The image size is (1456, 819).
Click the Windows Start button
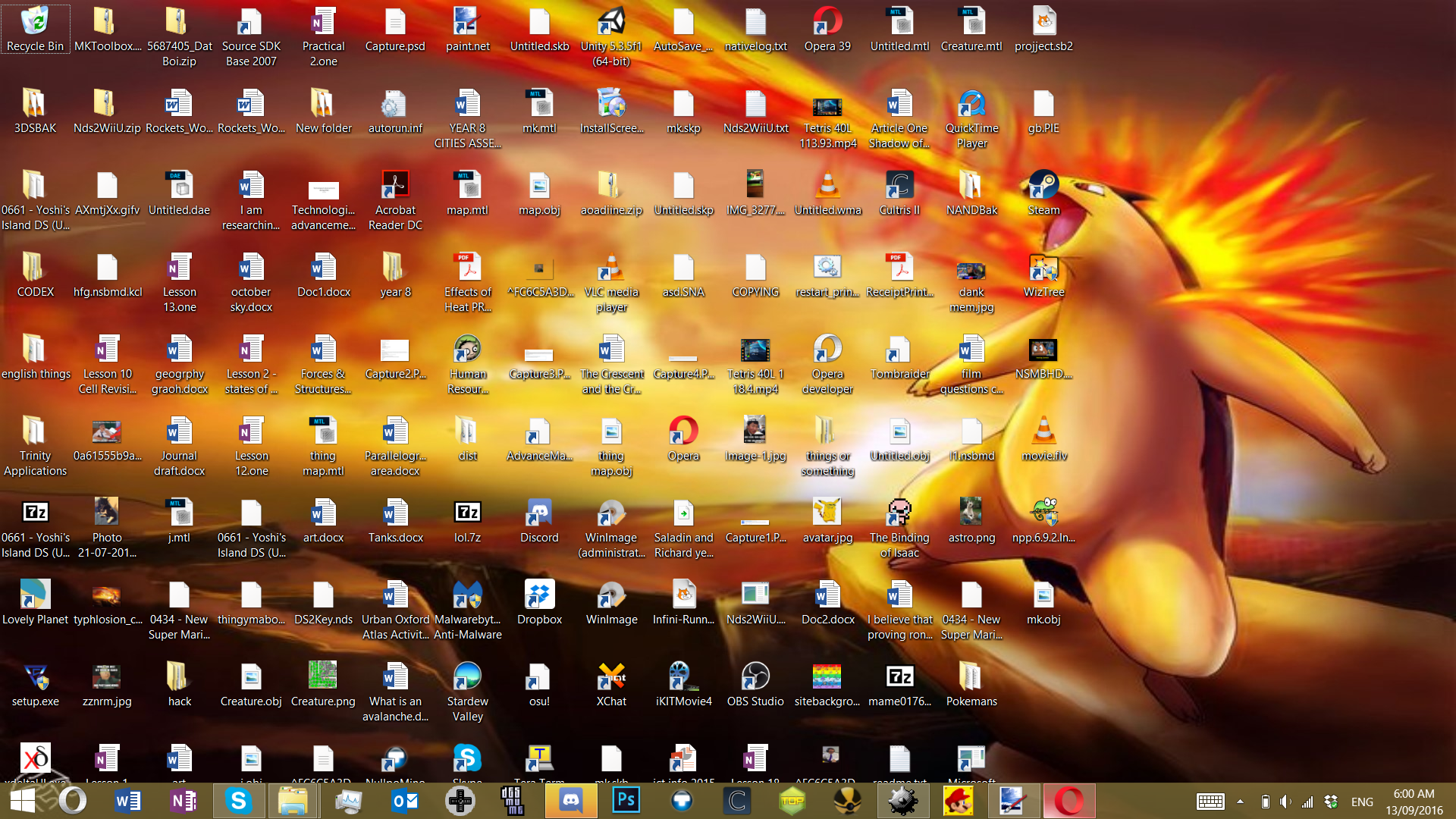point(23,800)
